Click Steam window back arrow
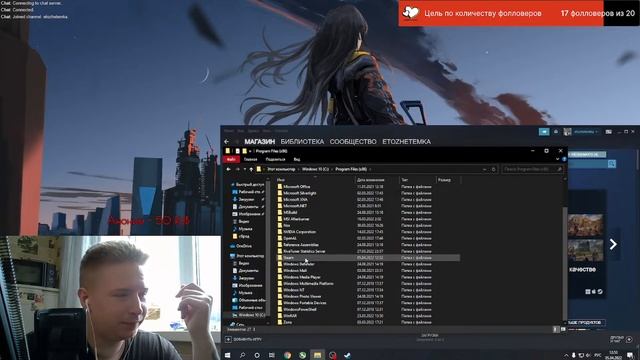 pyautogui.click(x=227, y=142)
